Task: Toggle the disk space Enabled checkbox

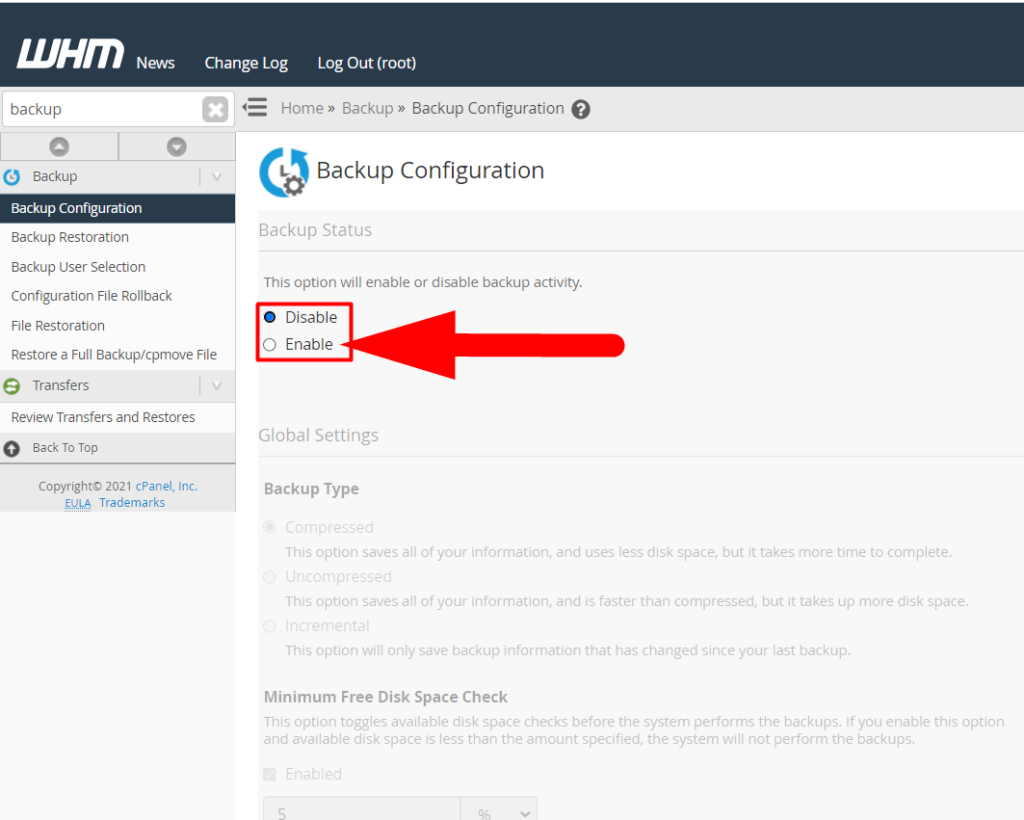Action: (270, 774)
